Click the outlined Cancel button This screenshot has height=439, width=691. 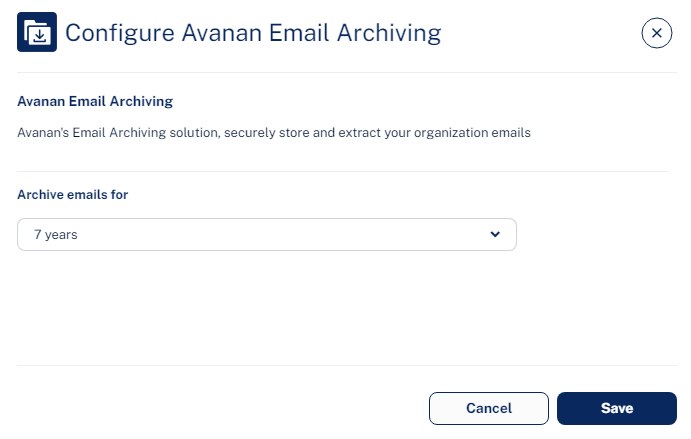coord(489,409)
